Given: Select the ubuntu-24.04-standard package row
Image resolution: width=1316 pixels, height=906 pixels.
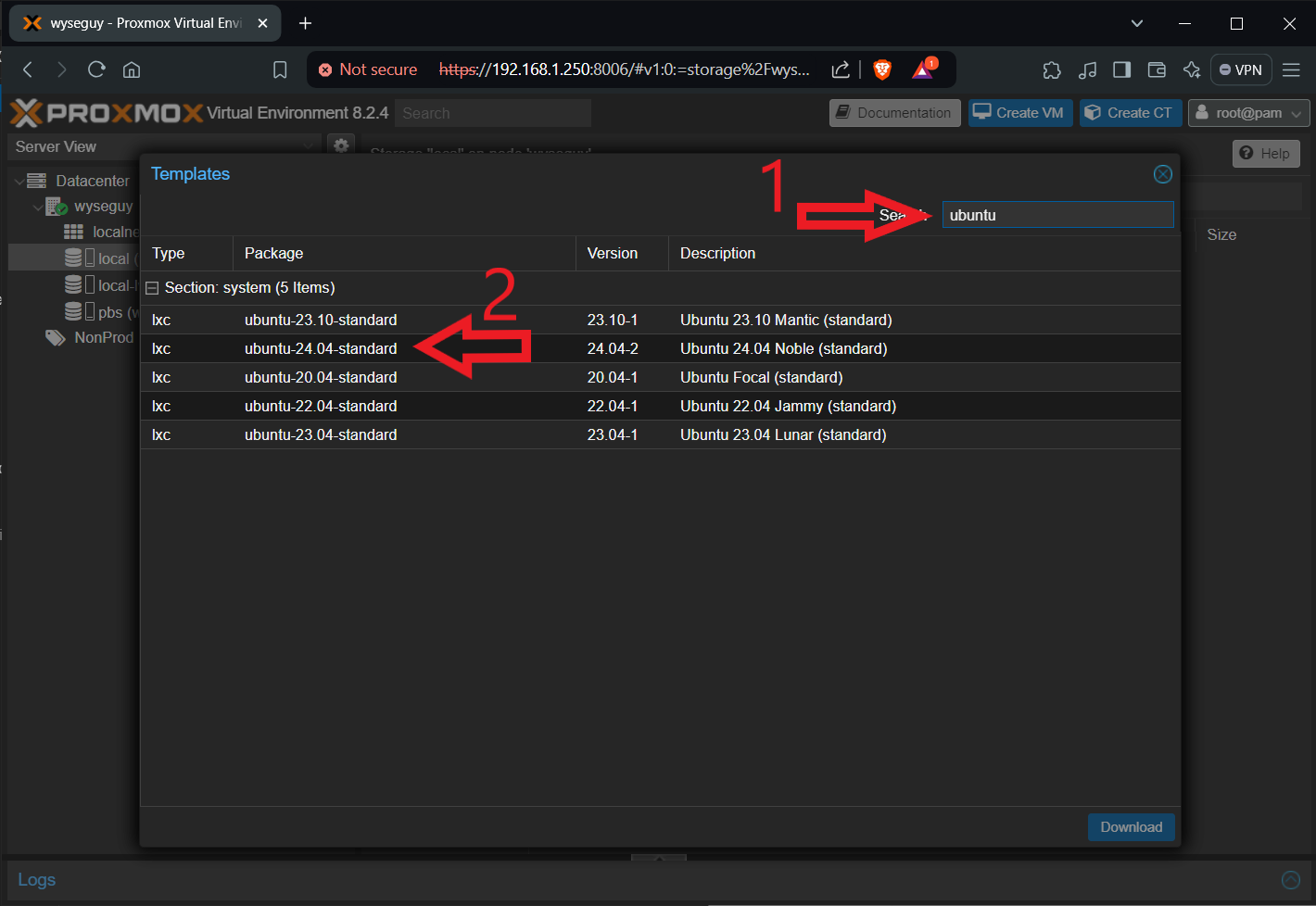Looking at the screenshot, I should click(660, 348).
